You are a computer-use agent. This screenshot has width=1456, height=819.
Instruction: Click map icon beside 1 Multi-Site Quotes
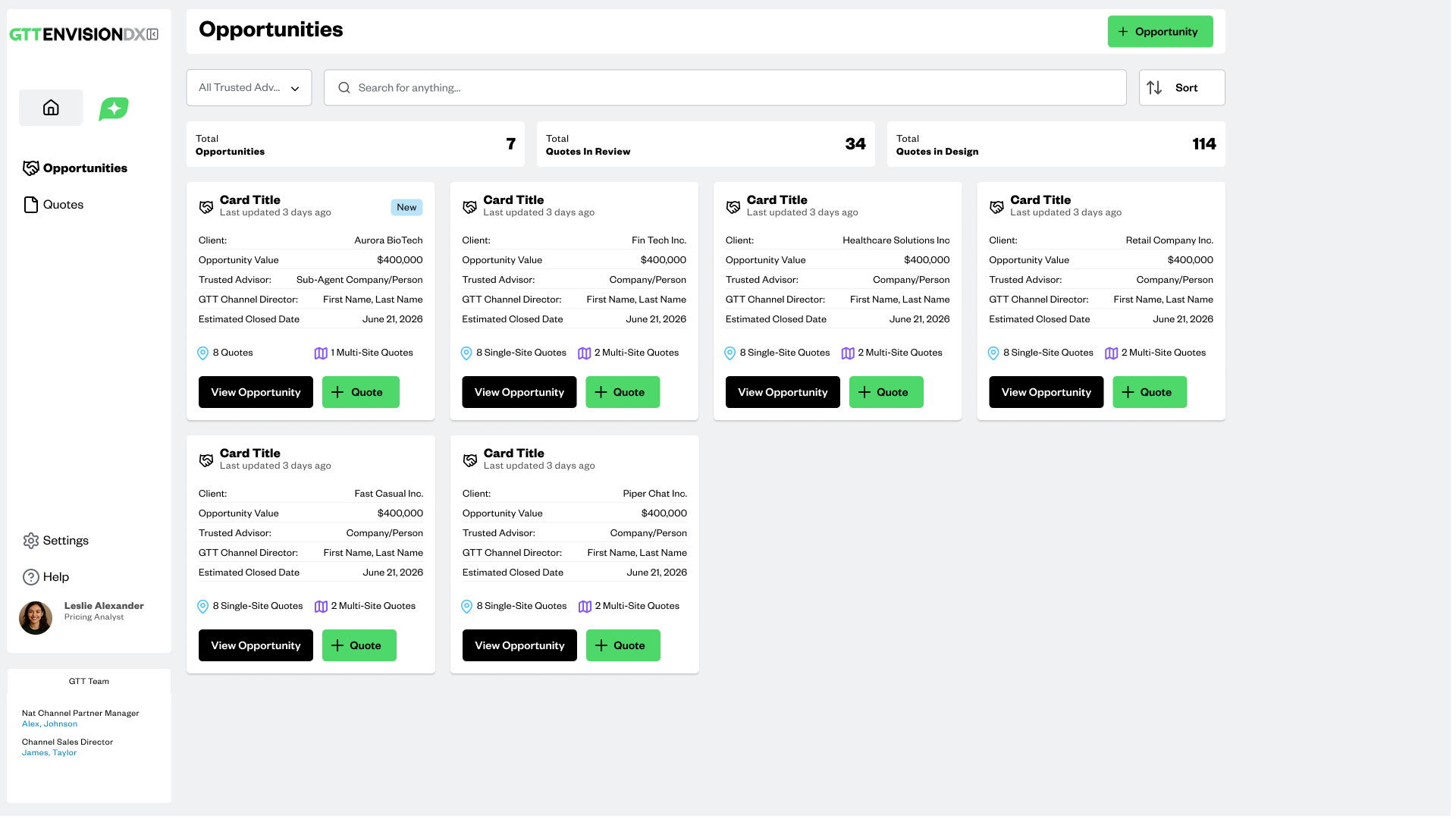click(321, 353)
